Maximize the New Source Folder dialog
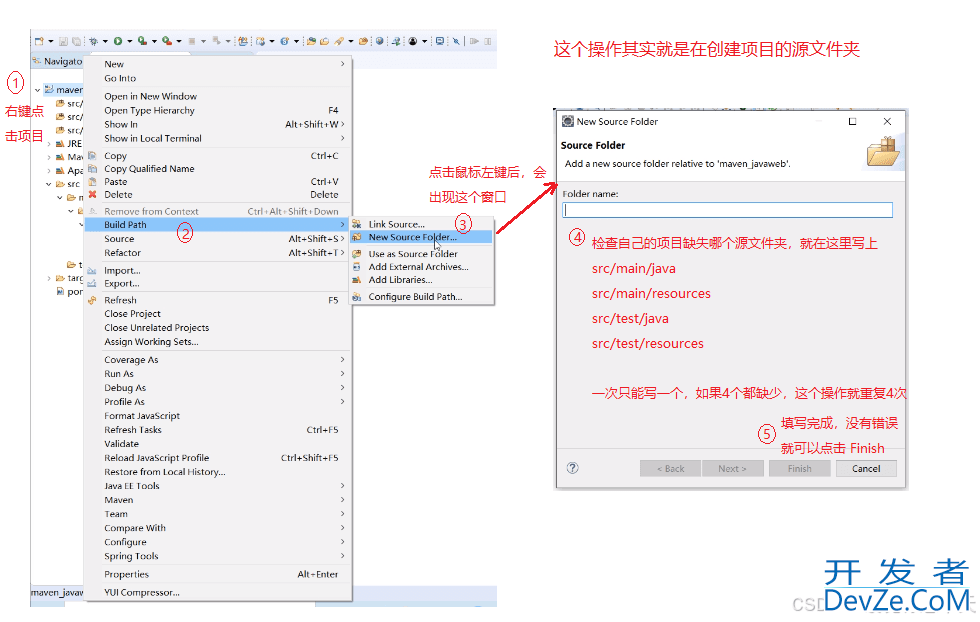 (852, 121)
